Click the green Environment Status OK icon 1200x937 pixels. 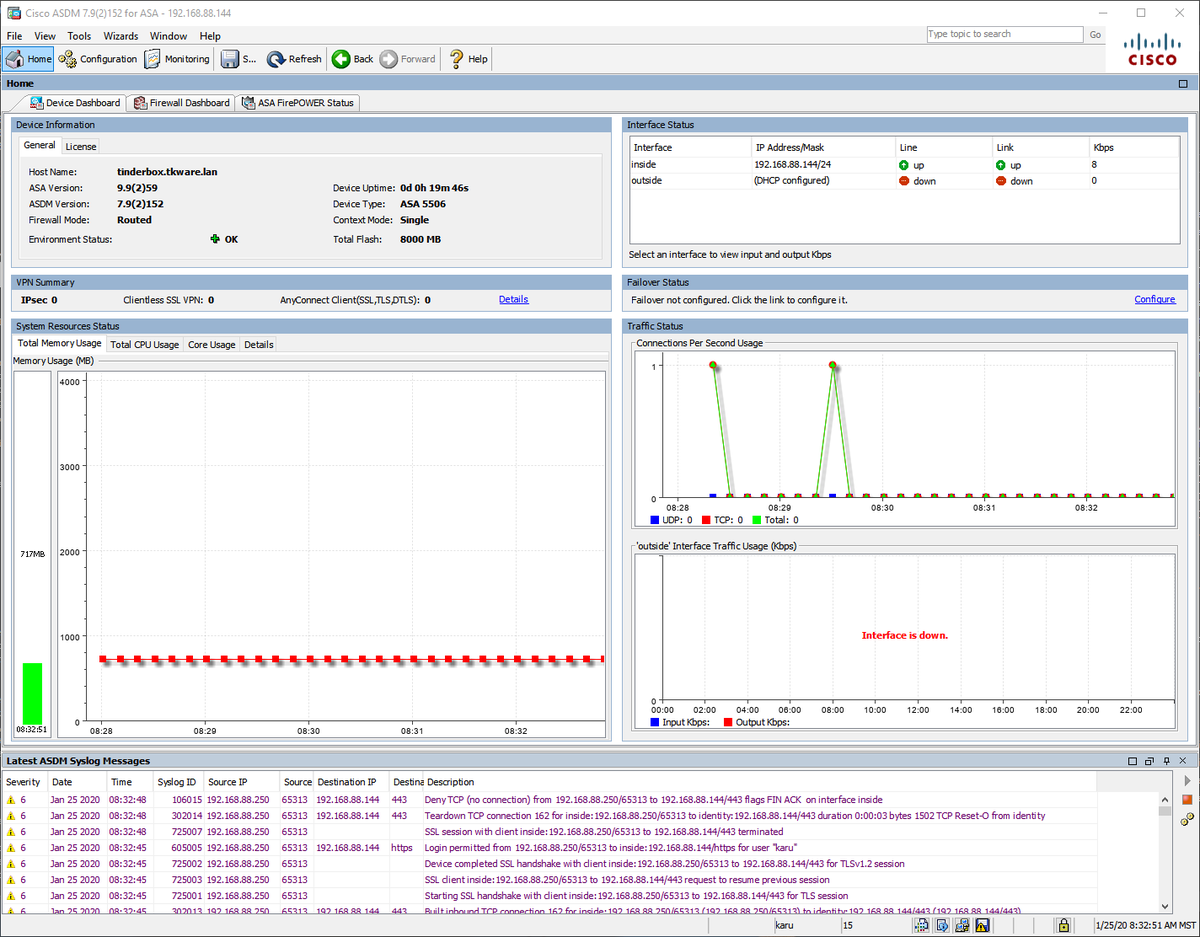214,239
